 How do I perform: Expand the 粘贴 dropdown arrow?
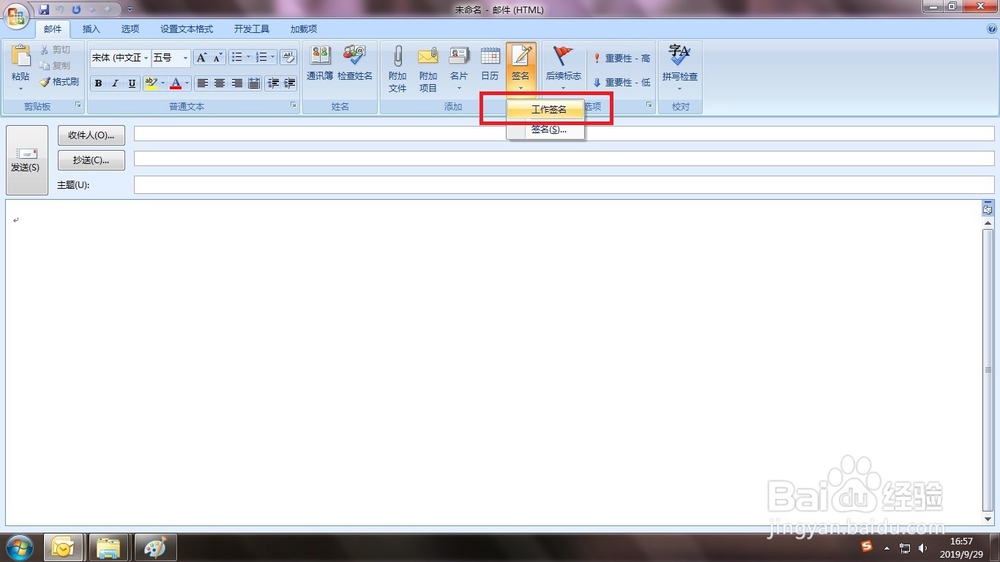click(x=20, y=89)
